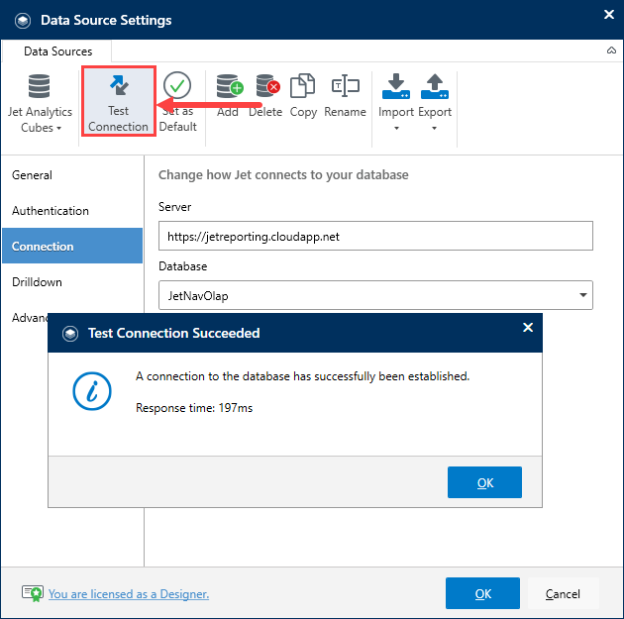Click the Set as Default checkmark icon
Screen dimensions: 624x619
(177, 85)
